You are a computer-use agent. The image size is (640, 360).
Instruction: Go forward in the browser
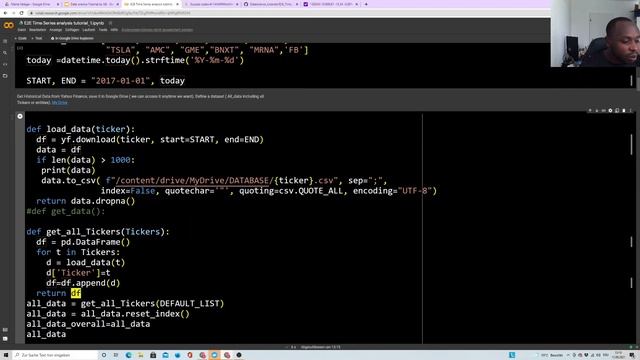13,13
